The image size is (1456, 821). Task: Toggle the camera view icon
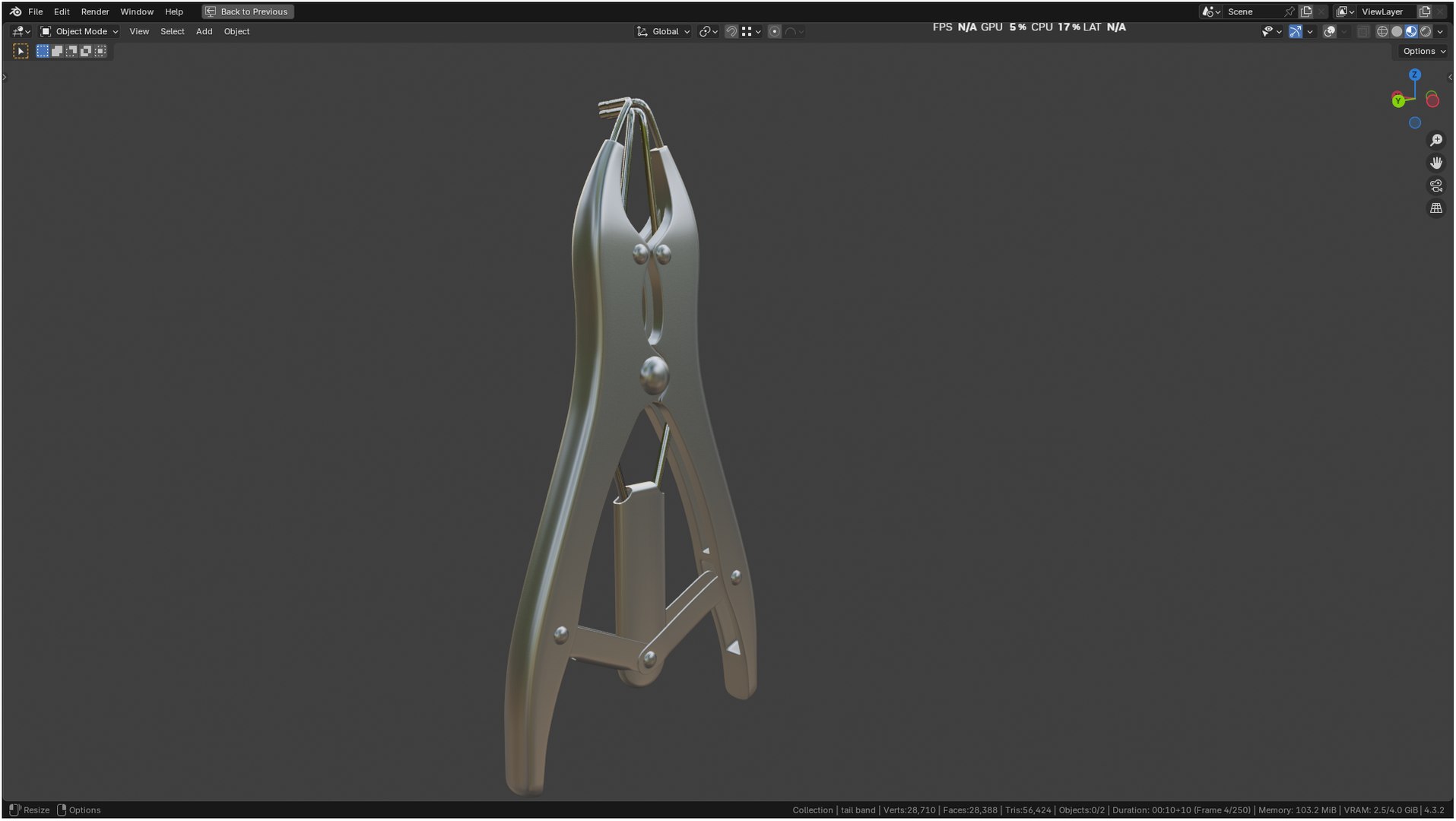(x=1436, y=185)
